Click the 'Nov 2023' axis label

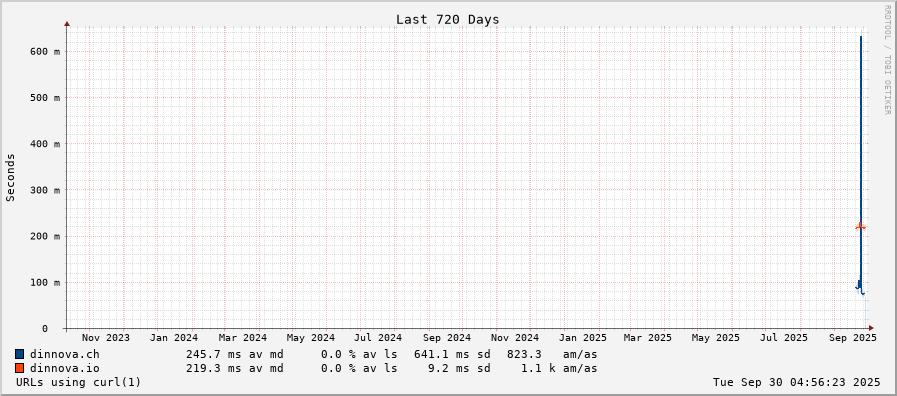click(x=106, y=338)
